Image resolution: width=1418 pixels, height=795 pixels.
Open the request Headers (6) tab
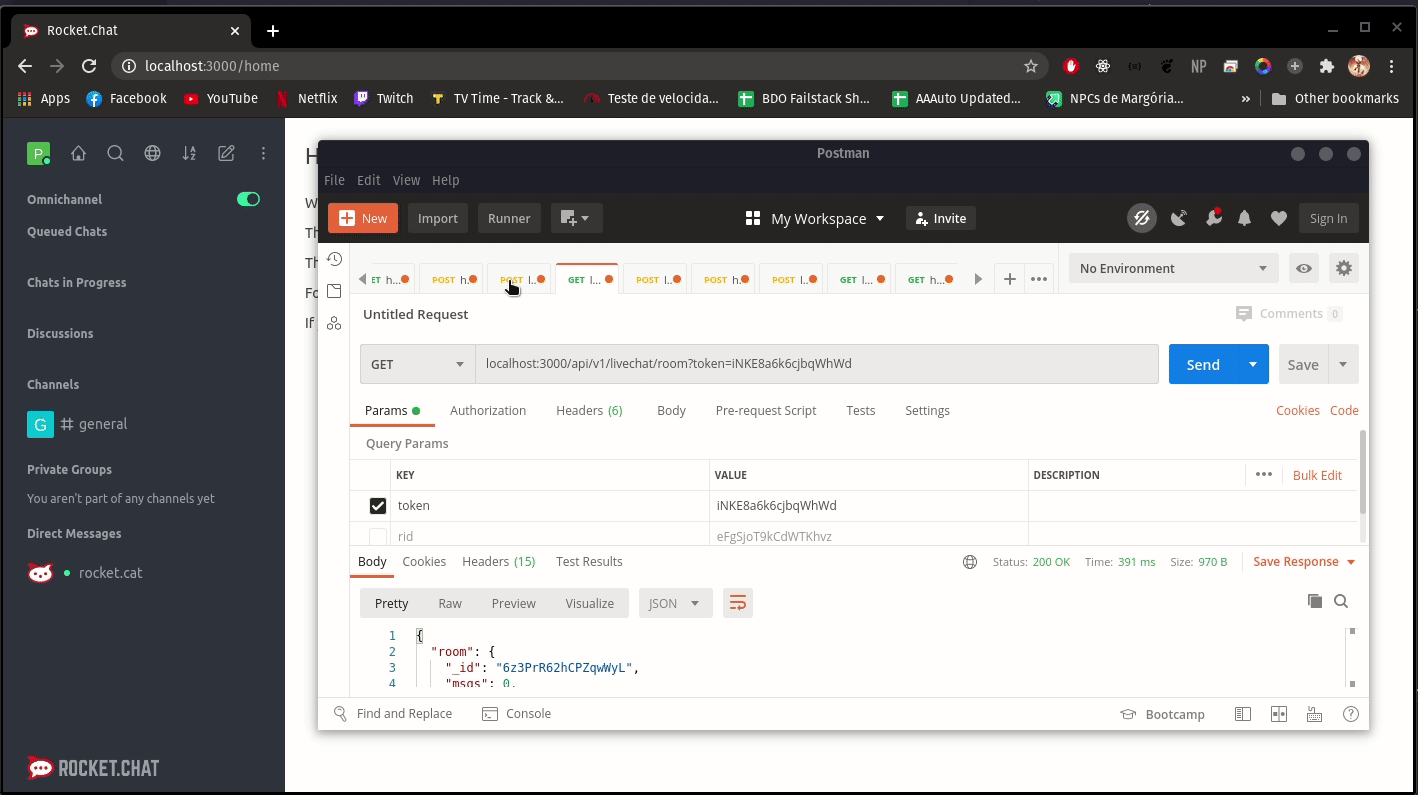click(589, 410)
